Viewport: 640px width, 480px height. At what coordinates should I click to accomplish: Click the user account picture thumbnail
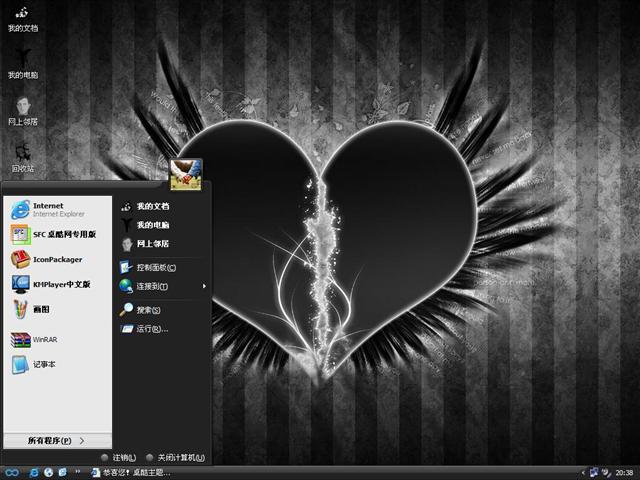186,175
